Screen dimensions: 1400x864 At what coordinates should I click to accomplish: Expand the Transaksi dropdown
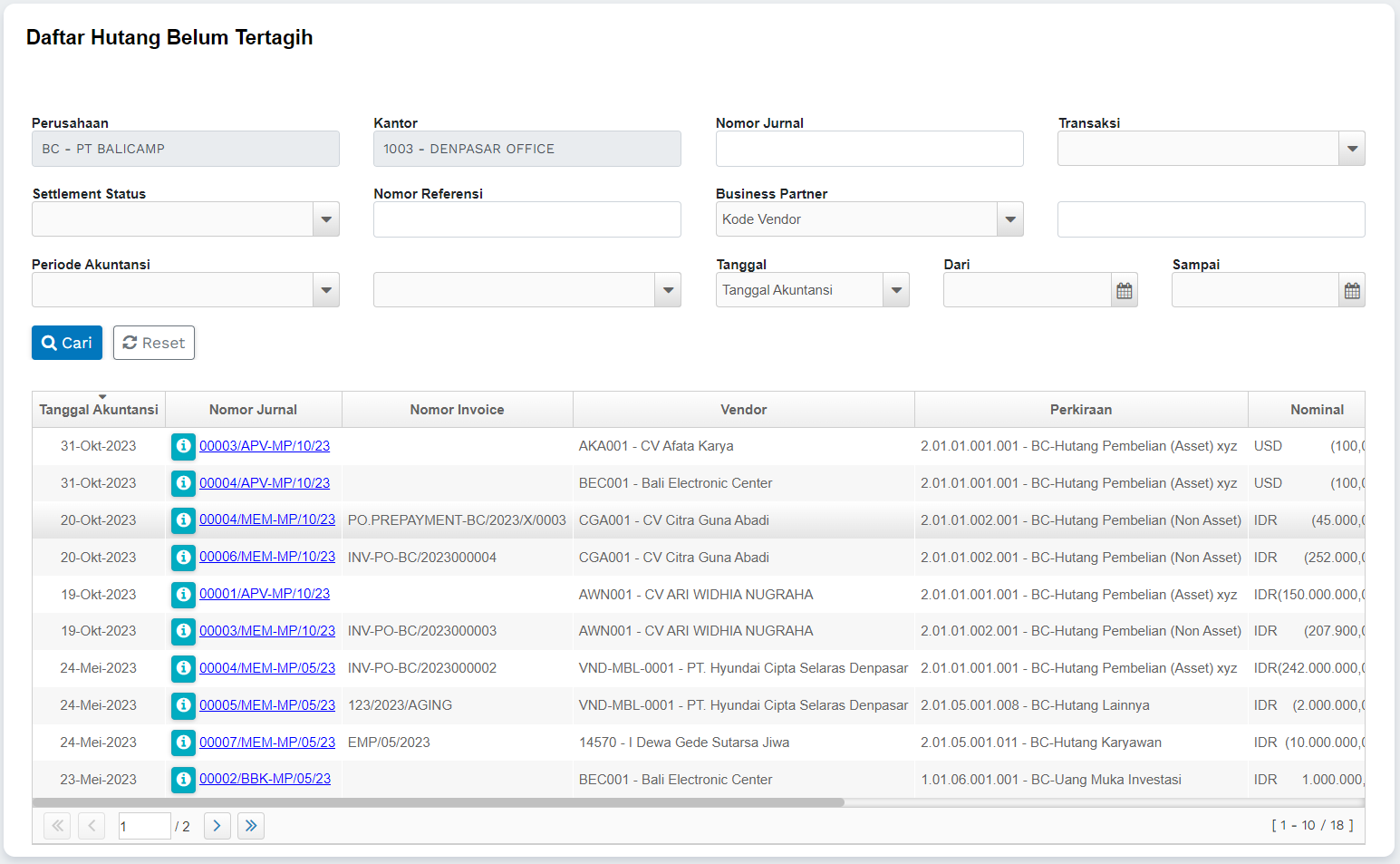[x=1351, y=149]
